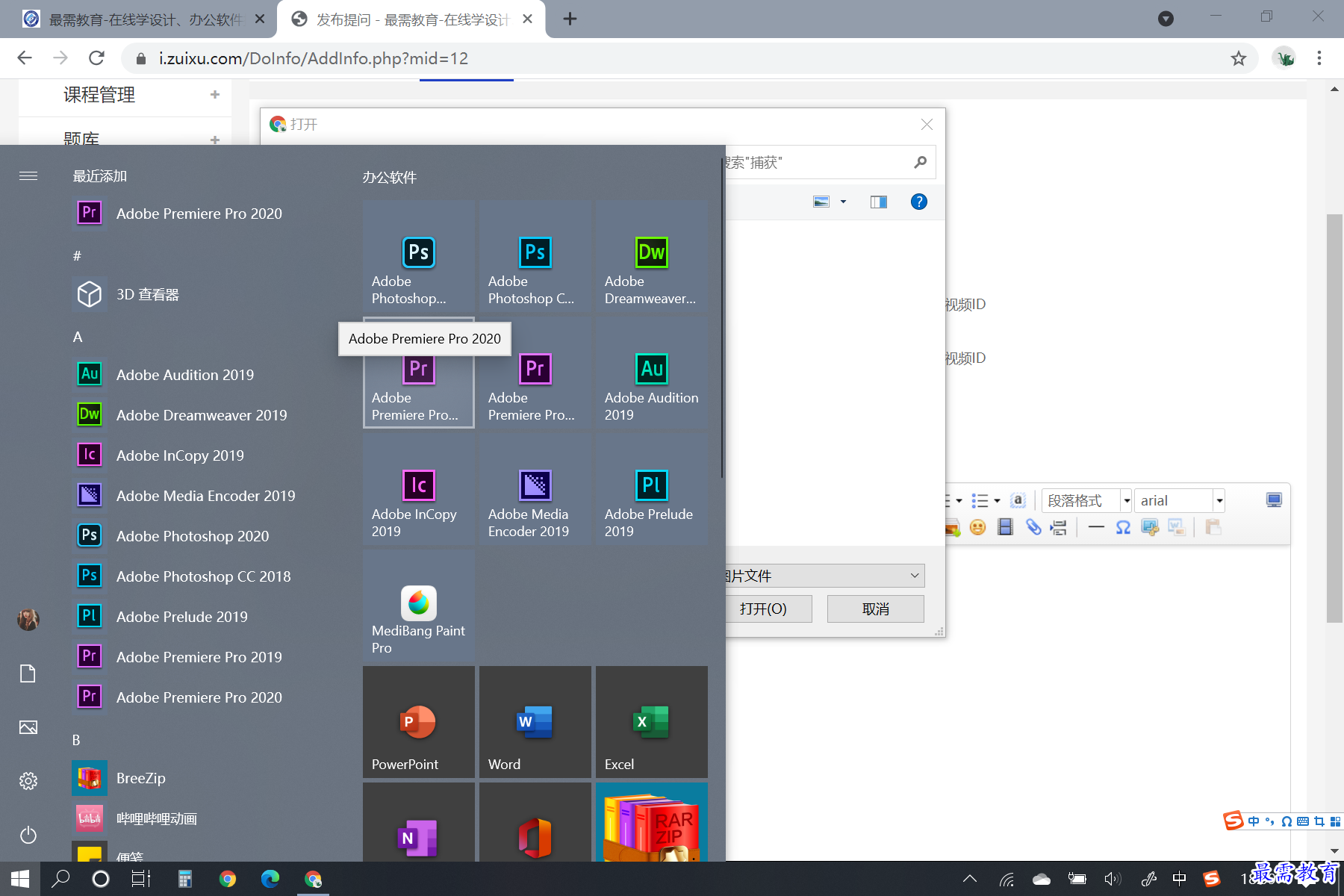Viewport: 1344px width, 896px height.
Task: Open Adobe Media Encoder 2019 in app list
Action: [202, 496]
